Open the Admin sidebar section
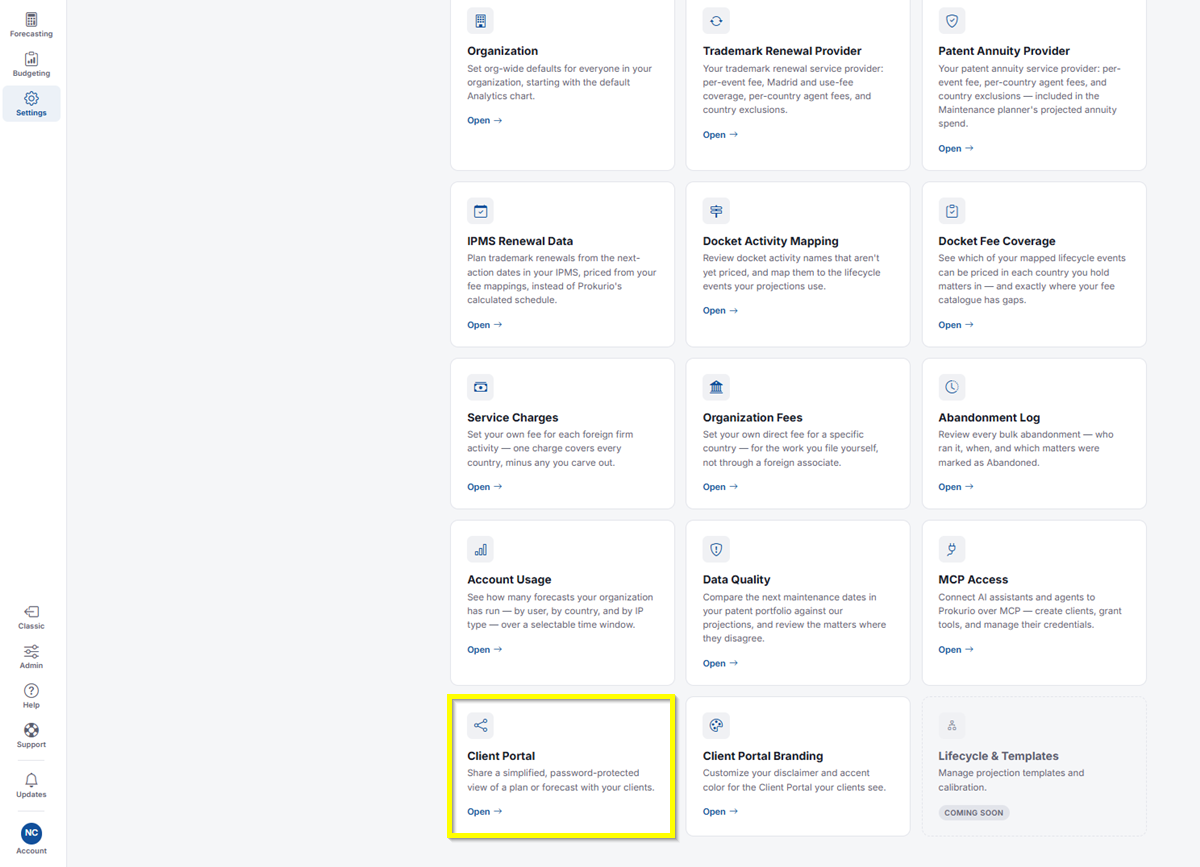The image size is (1200, 867). 31,657
